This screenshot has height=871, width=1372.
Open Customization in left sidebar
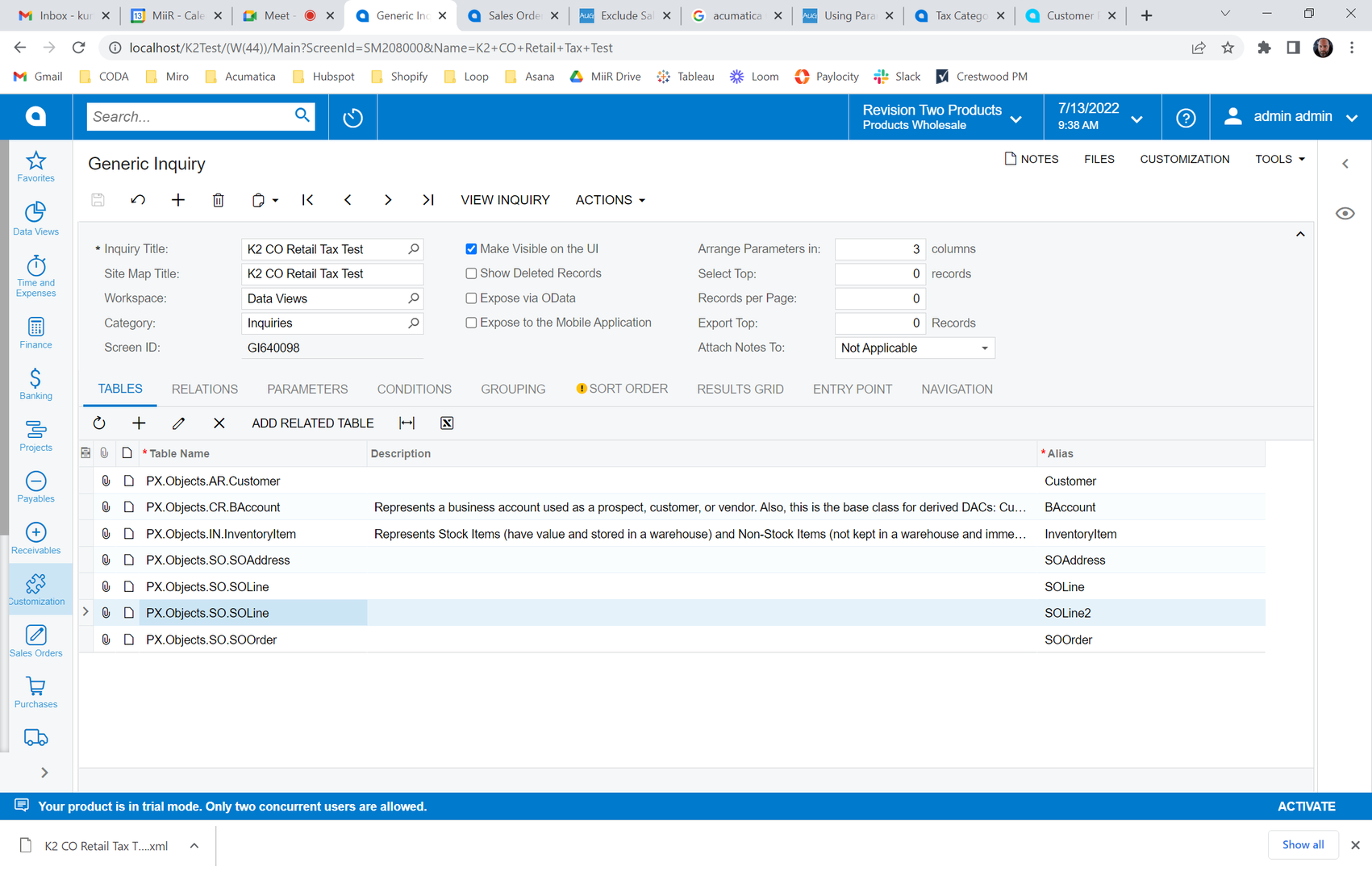click(36, 590)
